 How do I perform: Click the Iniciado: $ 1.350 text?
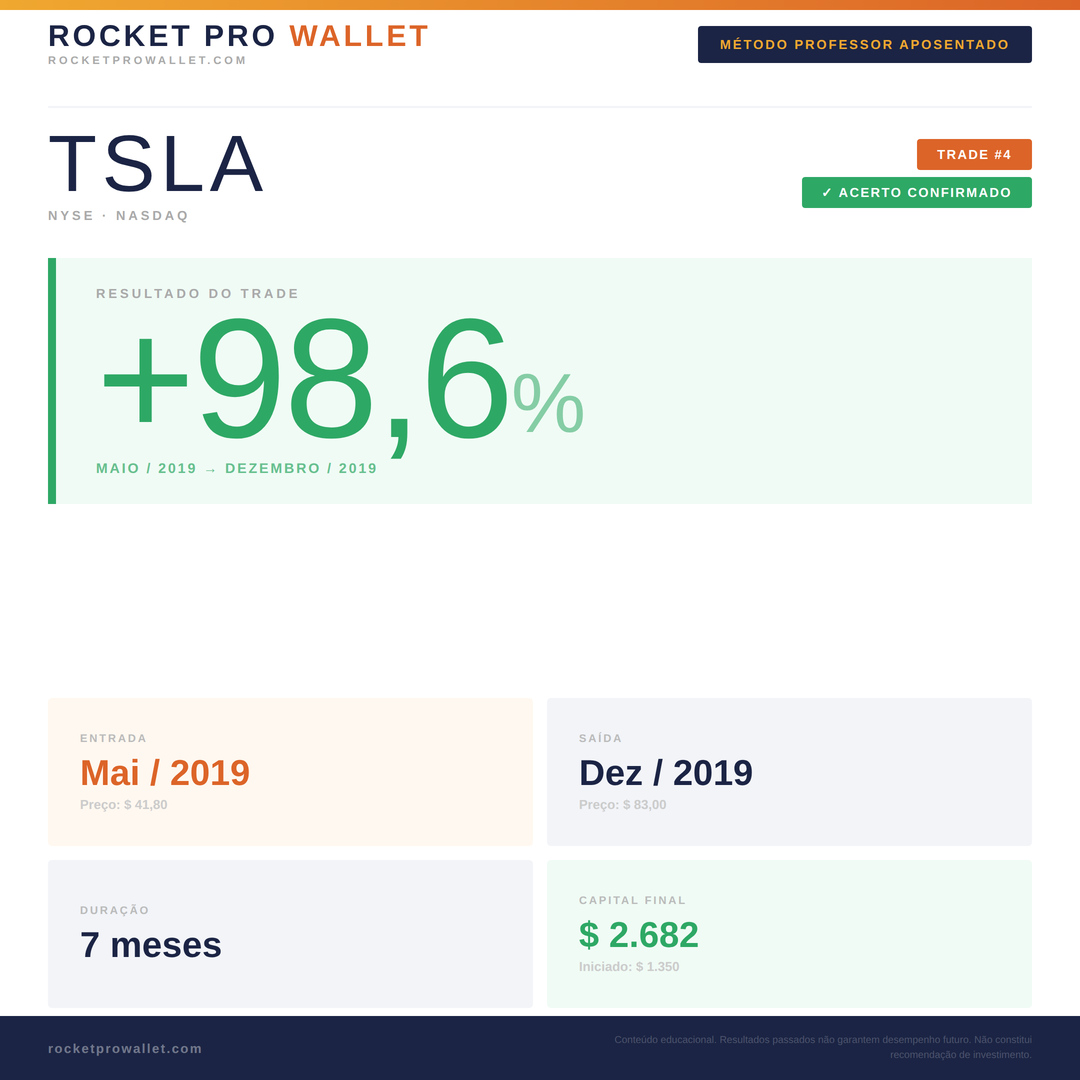coord(629,967)
